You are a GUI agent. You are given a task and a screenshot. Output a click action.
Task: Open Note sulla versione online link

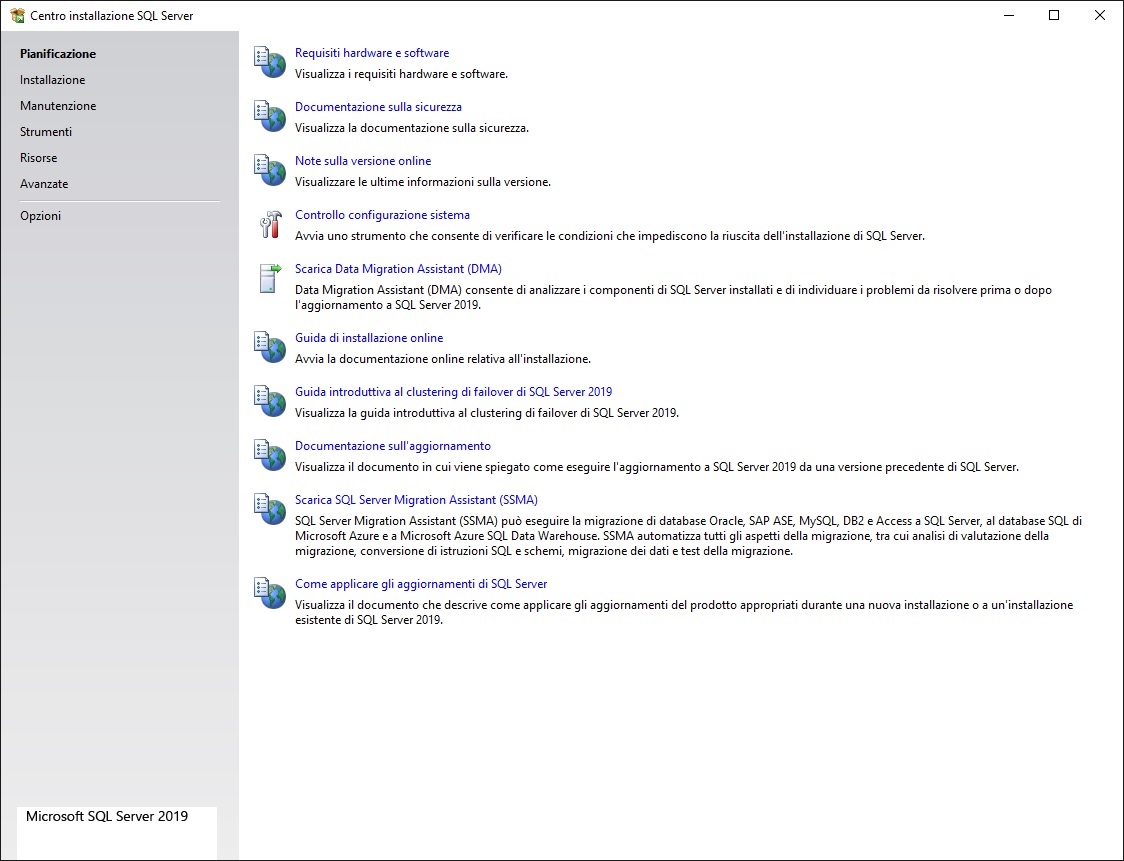tap(363, 161)
